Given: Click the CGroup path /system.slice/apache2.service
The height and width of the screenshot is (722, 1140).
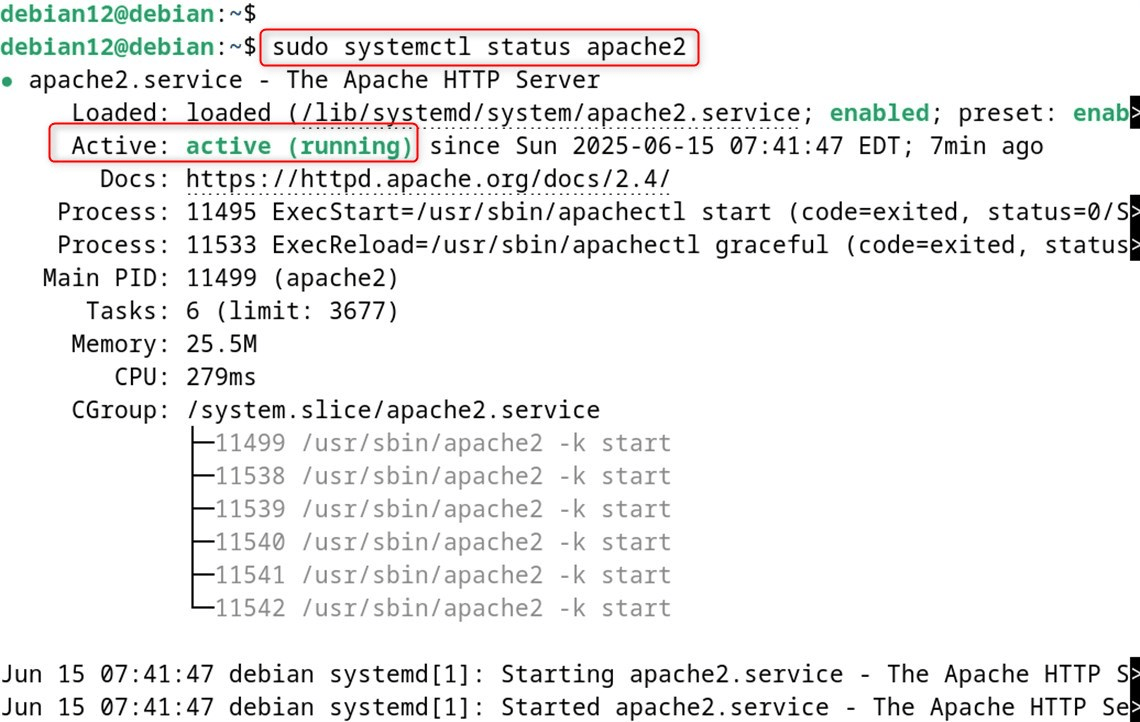Looking at the screenshot, I should click(393, 410).
